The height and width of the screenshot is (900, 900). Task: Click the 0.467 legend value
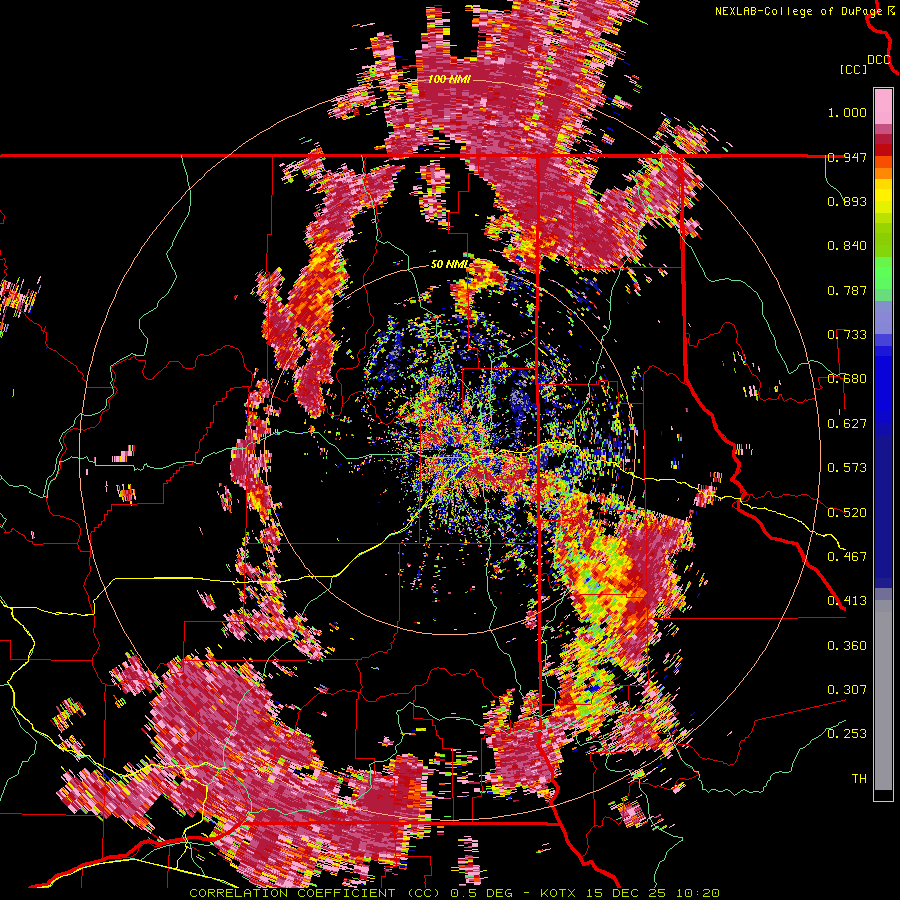click(x=847, y=557)
